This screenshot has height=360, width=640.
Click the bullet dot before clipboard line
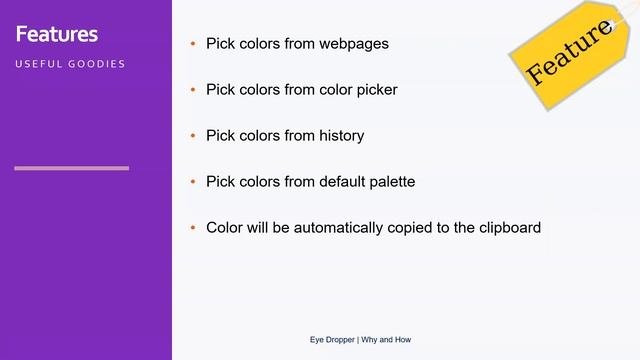click(193, 227)
